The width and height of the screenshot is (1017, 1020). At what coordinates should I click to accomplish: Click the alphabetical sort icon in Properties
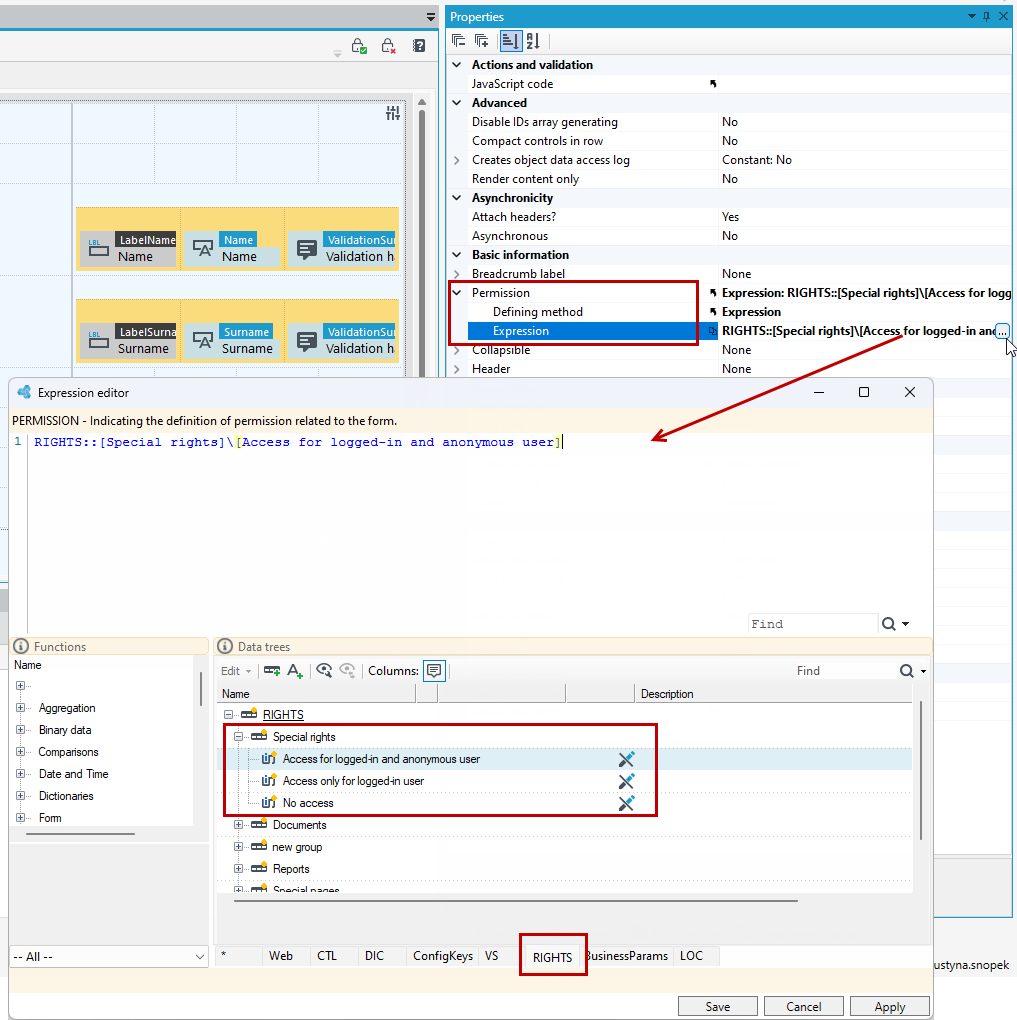[x=534, y=41]
